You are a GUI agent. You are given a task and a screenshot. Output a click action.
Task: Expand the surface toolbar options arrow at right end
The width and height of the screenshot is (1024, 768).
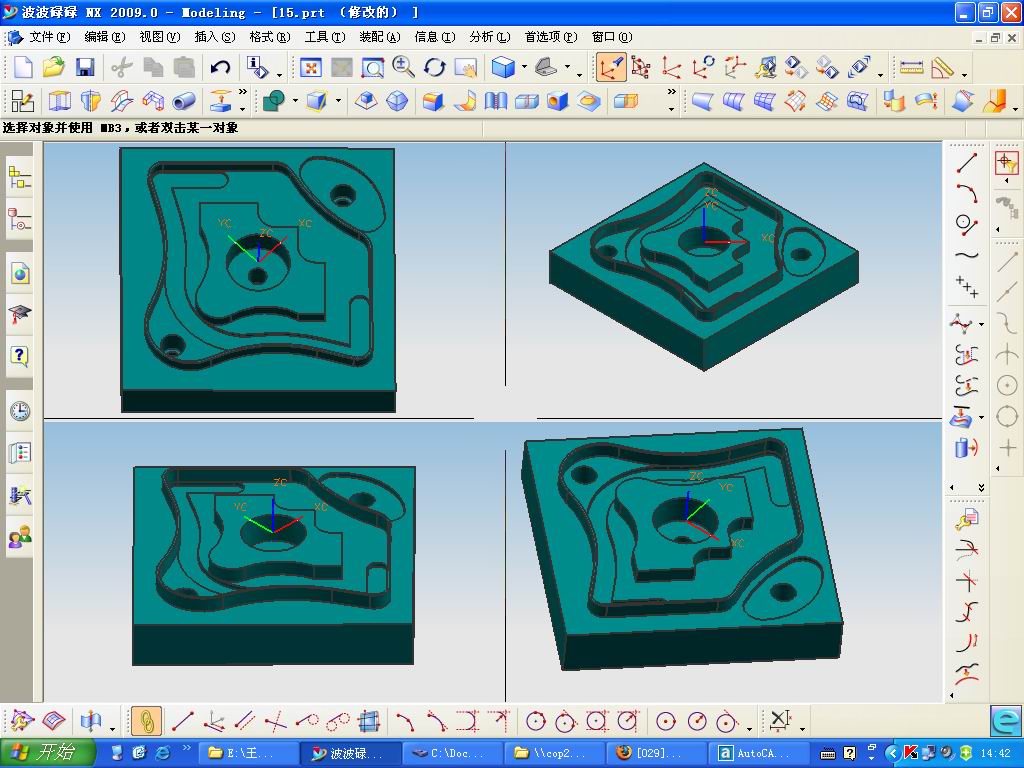pos(1016,108)
